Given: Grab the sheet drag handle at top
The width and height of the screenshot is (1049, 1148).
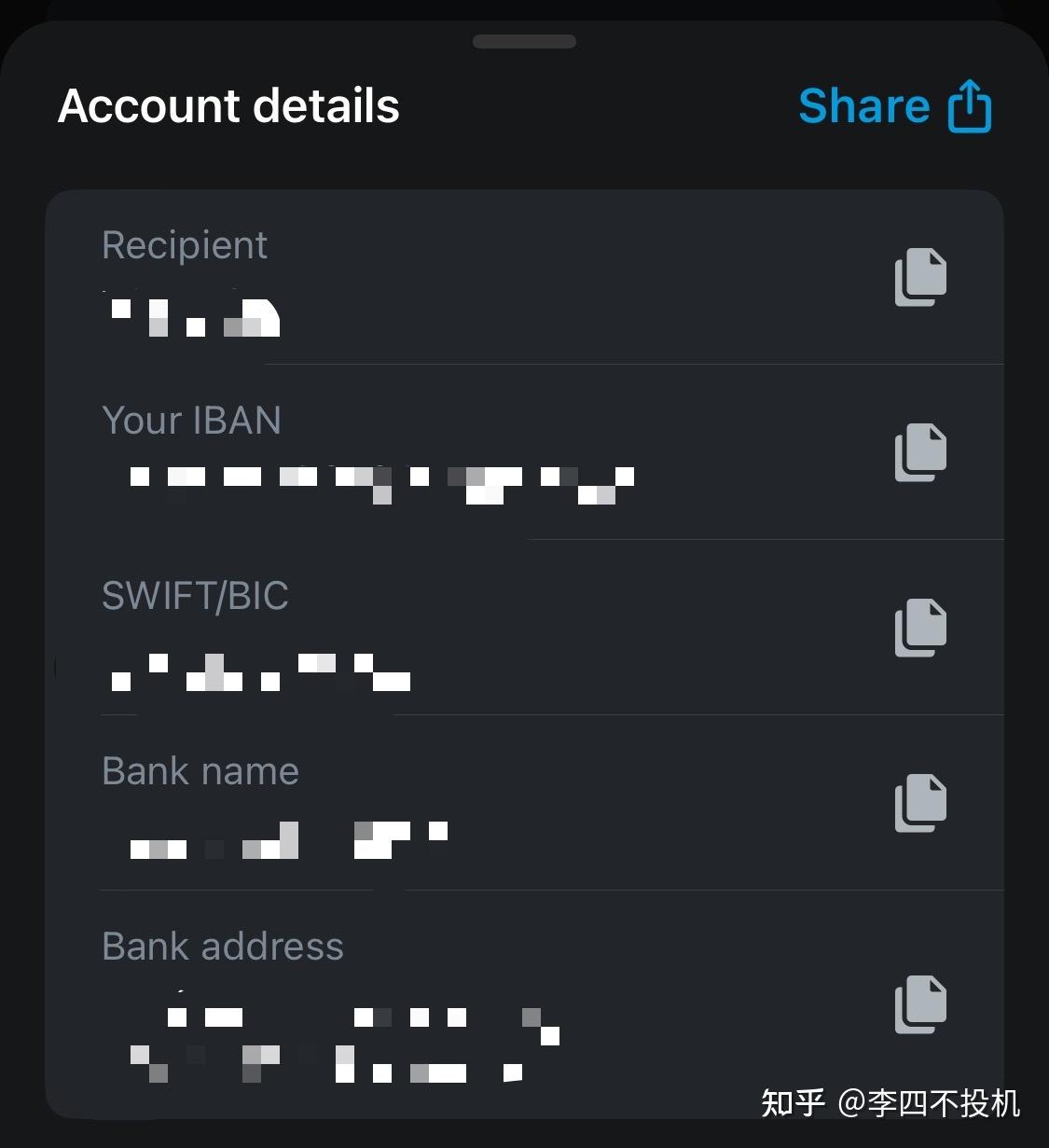Looking at the screenshot, I should pyautogui.click(x=524, y=41).
